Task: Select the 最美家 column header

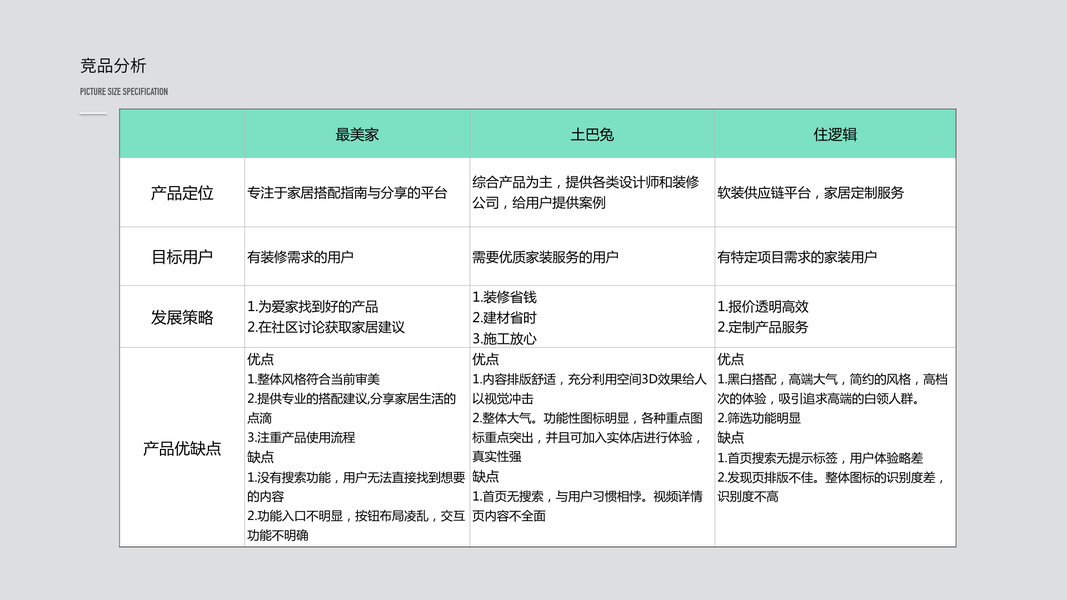Action: 357,135
